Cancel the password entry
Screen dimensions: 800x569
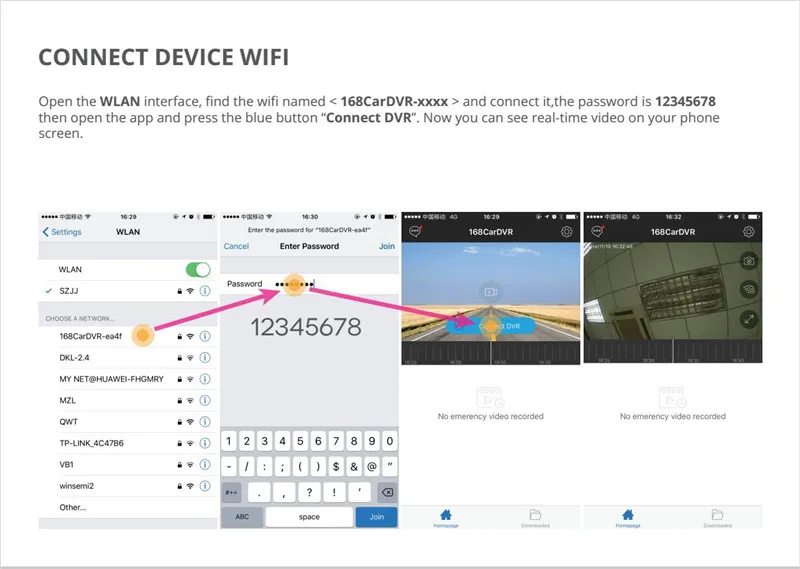click(x=236, y=246)
